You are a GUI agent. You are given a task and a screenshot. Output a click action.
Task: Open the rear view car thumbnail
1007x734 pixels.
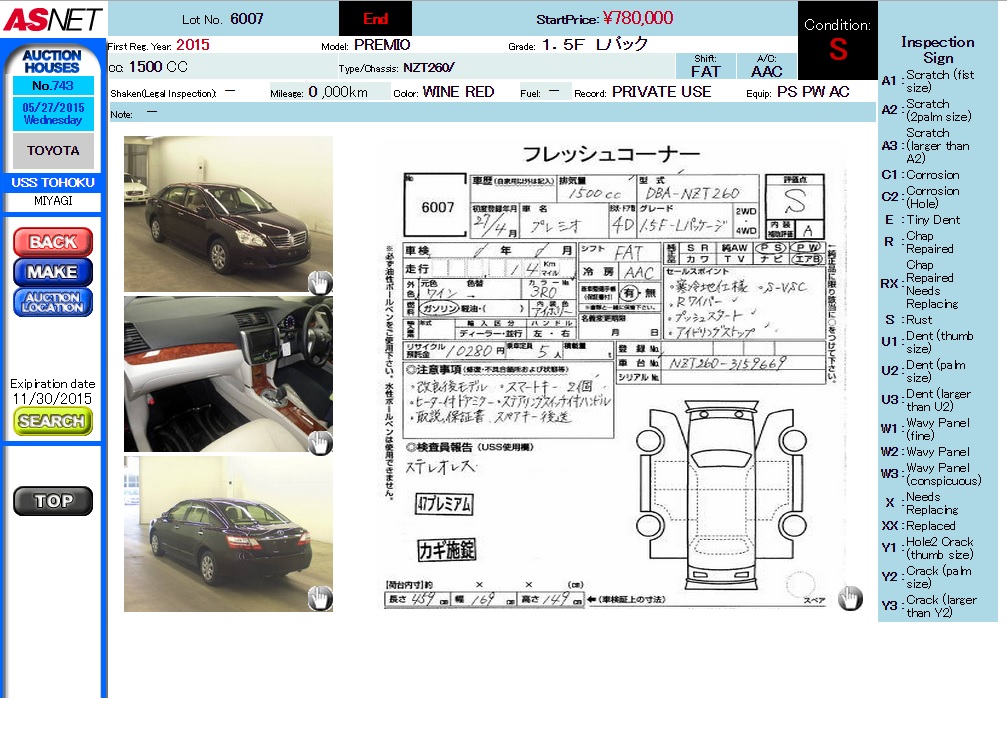pyautogui.click(x=228, y=533)
